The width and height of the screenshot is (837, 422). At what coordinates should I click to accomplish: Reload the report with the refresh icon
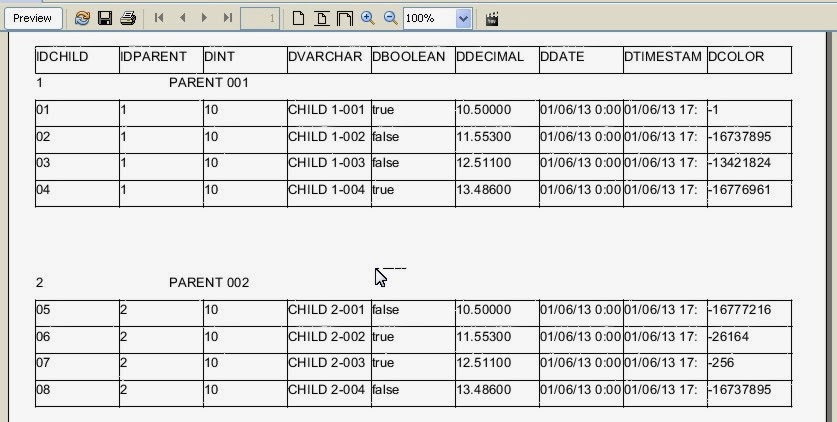(82, 18)
